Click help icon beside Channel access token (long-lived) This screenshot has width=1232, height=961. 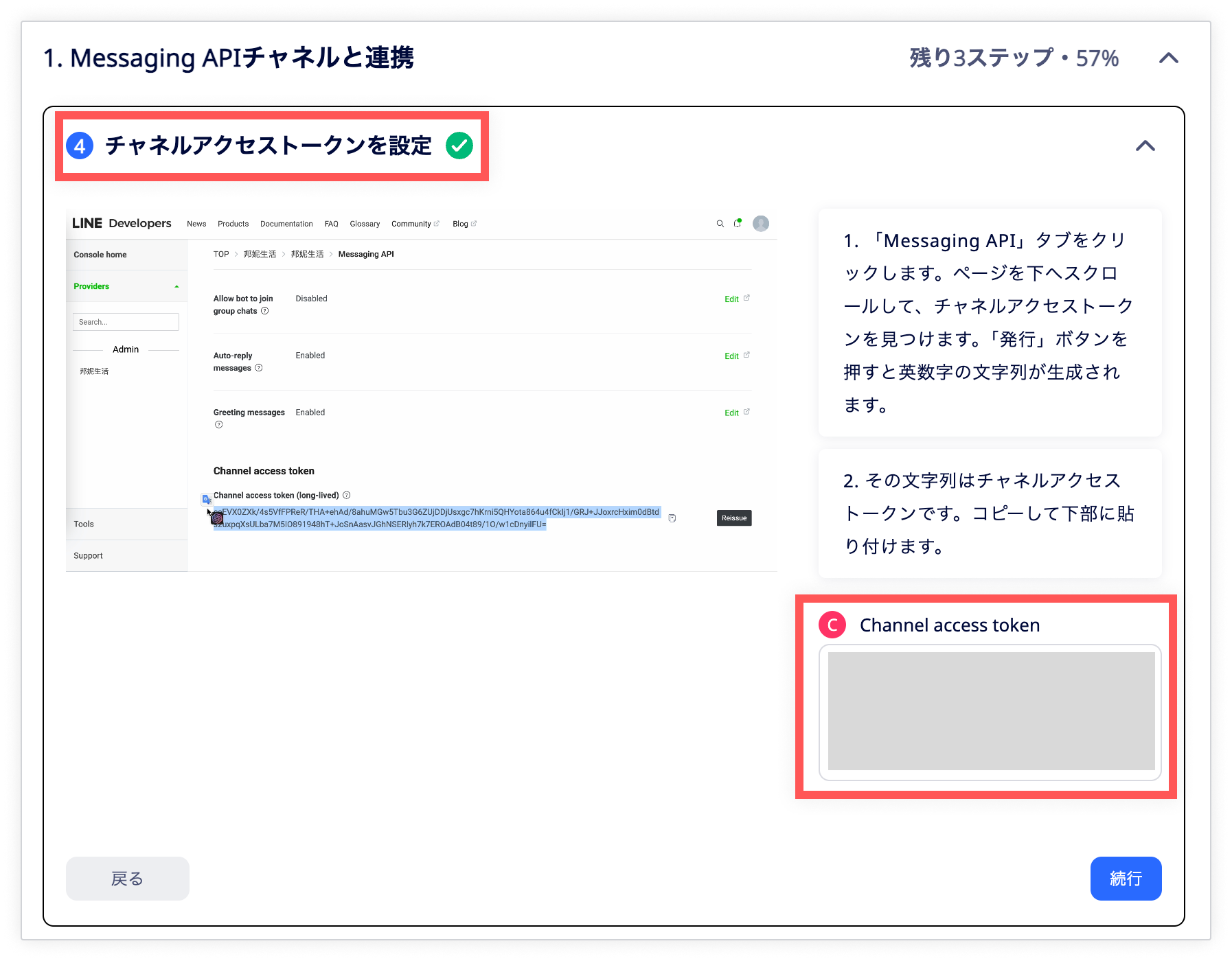click(x=347, y=495)
